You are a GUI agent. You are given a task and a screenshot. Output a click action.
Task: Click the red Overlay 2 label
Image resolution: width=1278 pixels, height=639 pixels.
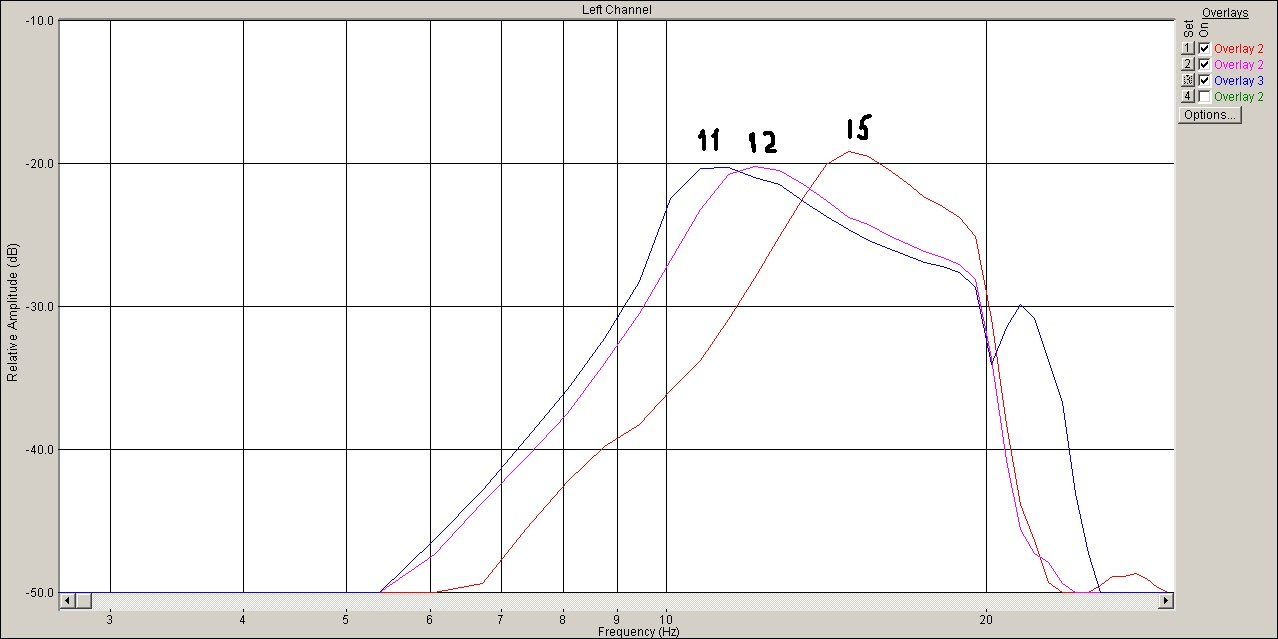[x=1239, y=49]
